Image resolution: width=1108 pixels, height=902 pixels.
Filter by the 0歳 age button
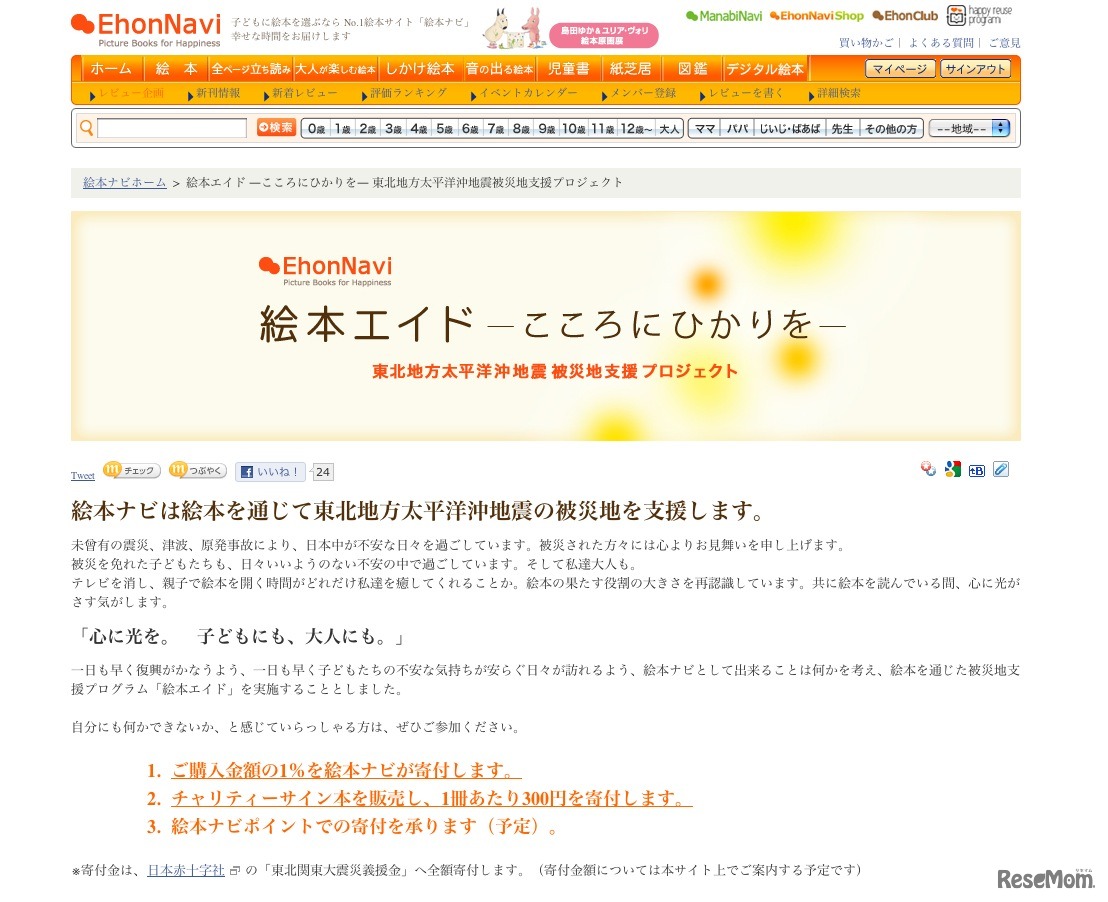click(316, 129)
